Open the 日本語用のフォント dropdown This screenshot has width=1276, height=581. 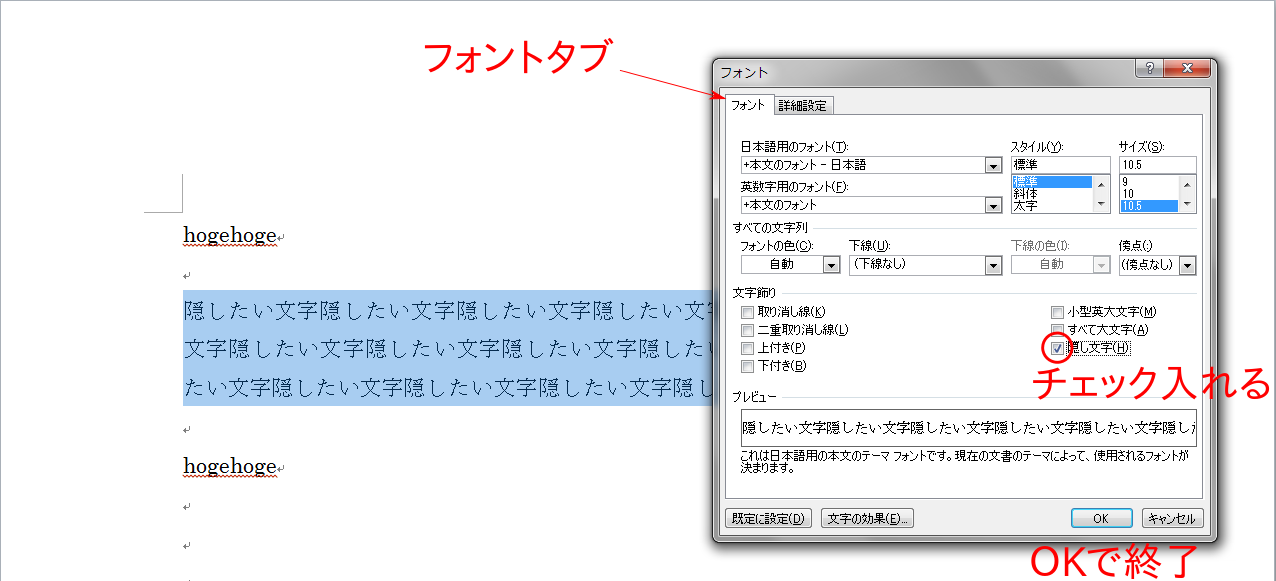[x=993, y=165]
